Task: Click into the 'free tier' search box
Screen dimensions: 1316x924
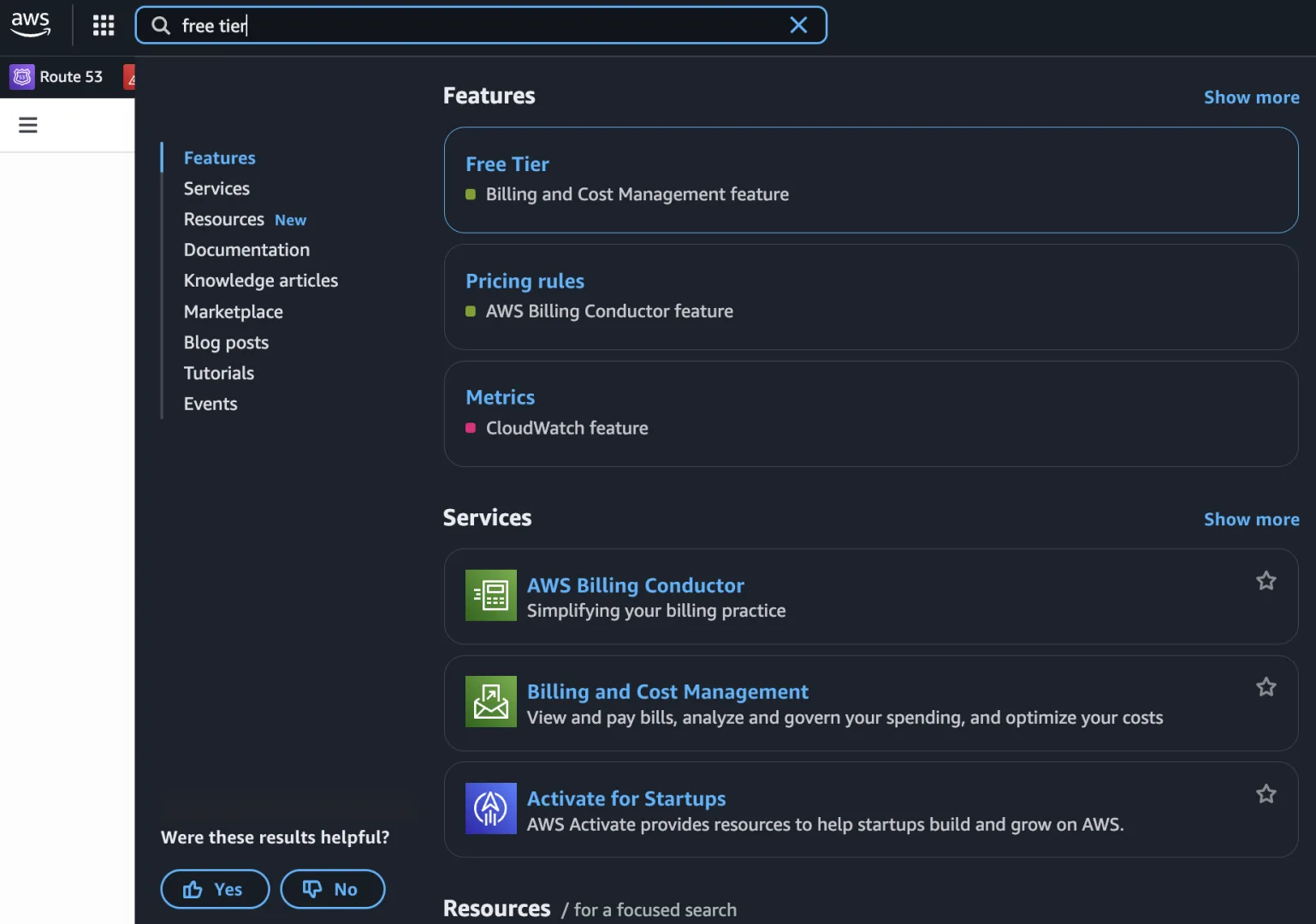Action: point(481,26)
